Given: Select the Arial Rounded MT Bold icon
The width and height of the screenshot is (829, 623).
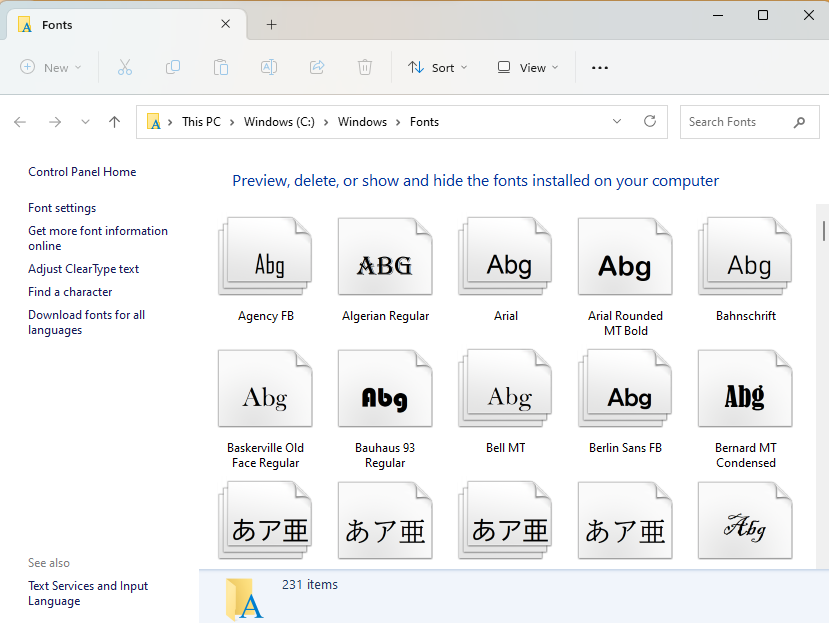Looking at the screenshot, I should tap(625, 256).
